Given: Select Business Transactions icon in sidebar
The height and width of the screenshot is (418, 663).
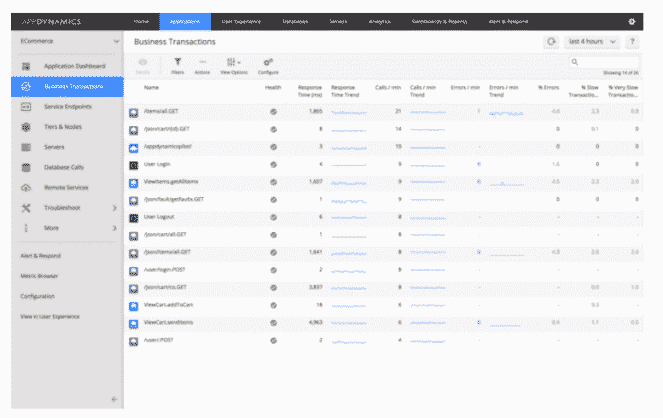Looking at the screenshot, I should (26, 87).
